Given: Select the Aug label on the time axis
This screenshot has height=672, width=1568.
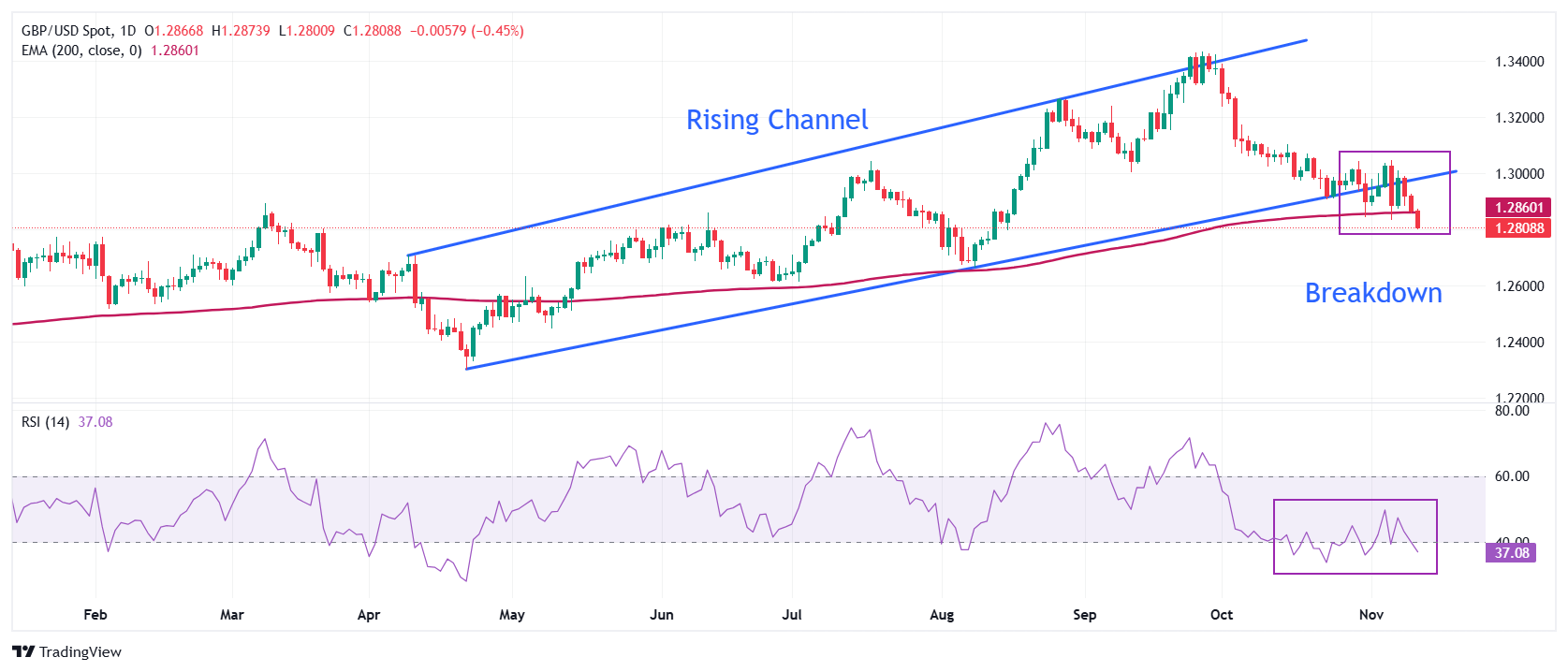Looking at the screenshot, I should coord(942,615).
